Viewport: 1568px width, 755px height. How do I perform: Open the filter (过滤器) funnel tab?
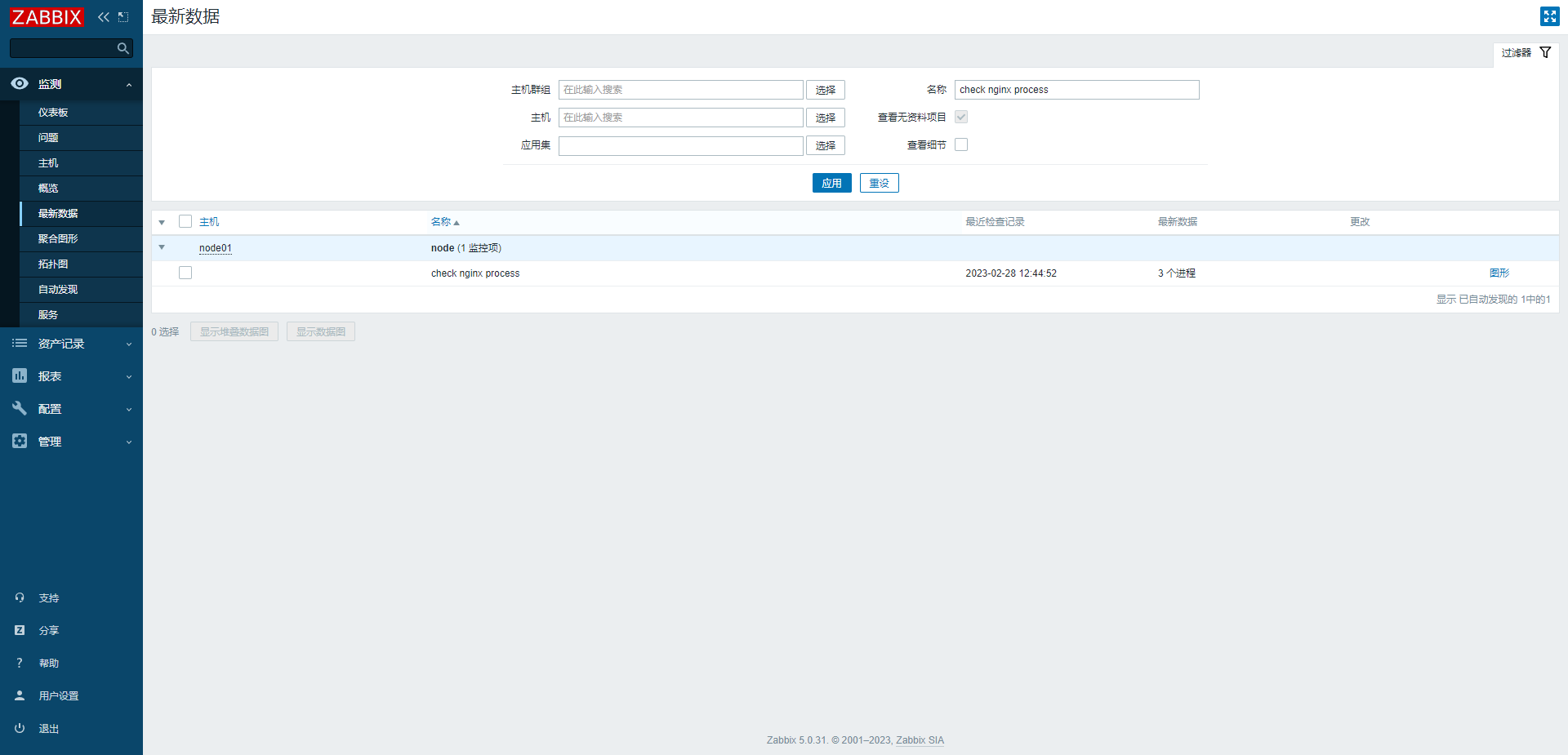click(x=1526, y=53)
